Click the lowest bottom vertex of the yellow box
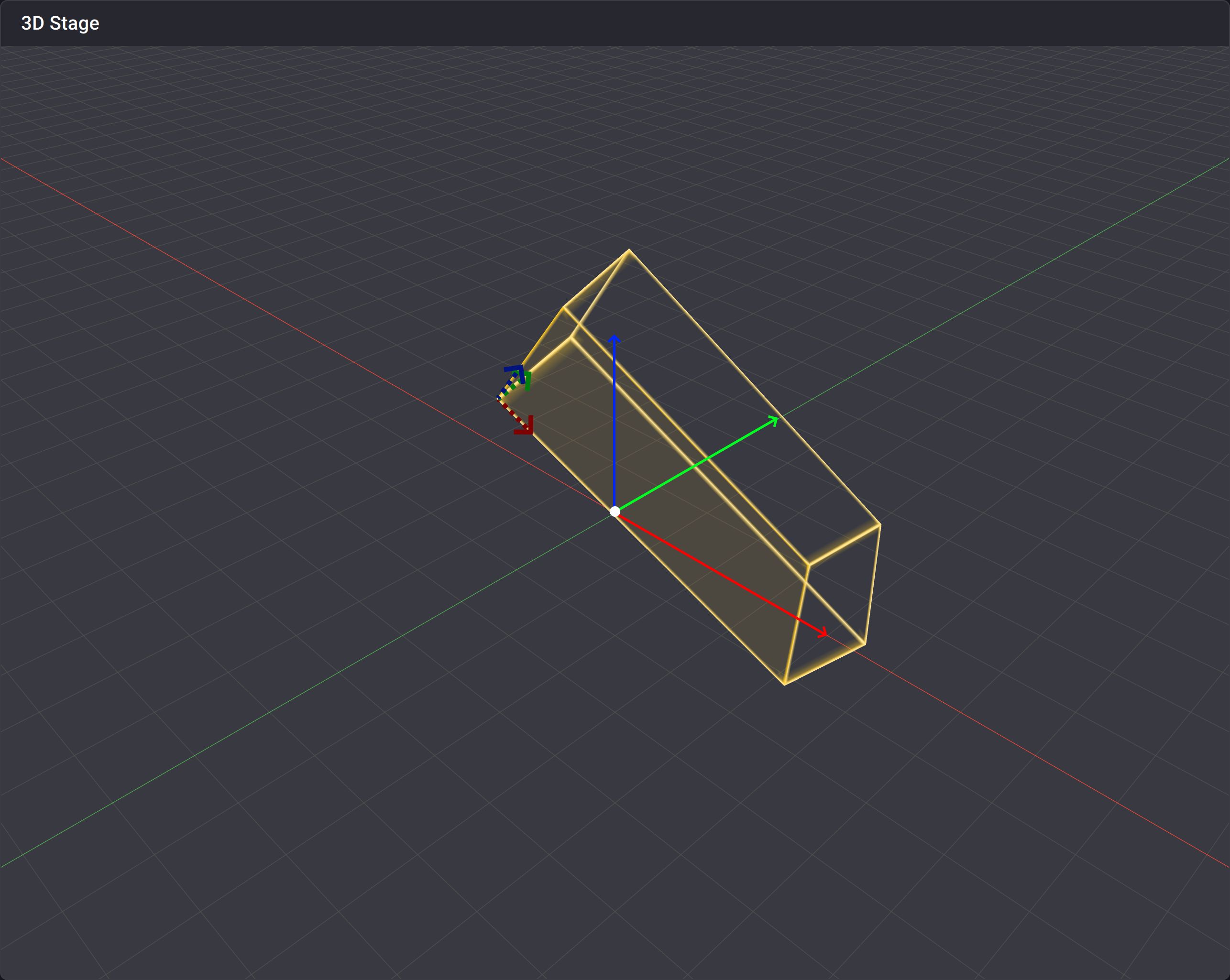This screenshot has height=980, width=1230. pyautogui.click(x=784, y=684)
